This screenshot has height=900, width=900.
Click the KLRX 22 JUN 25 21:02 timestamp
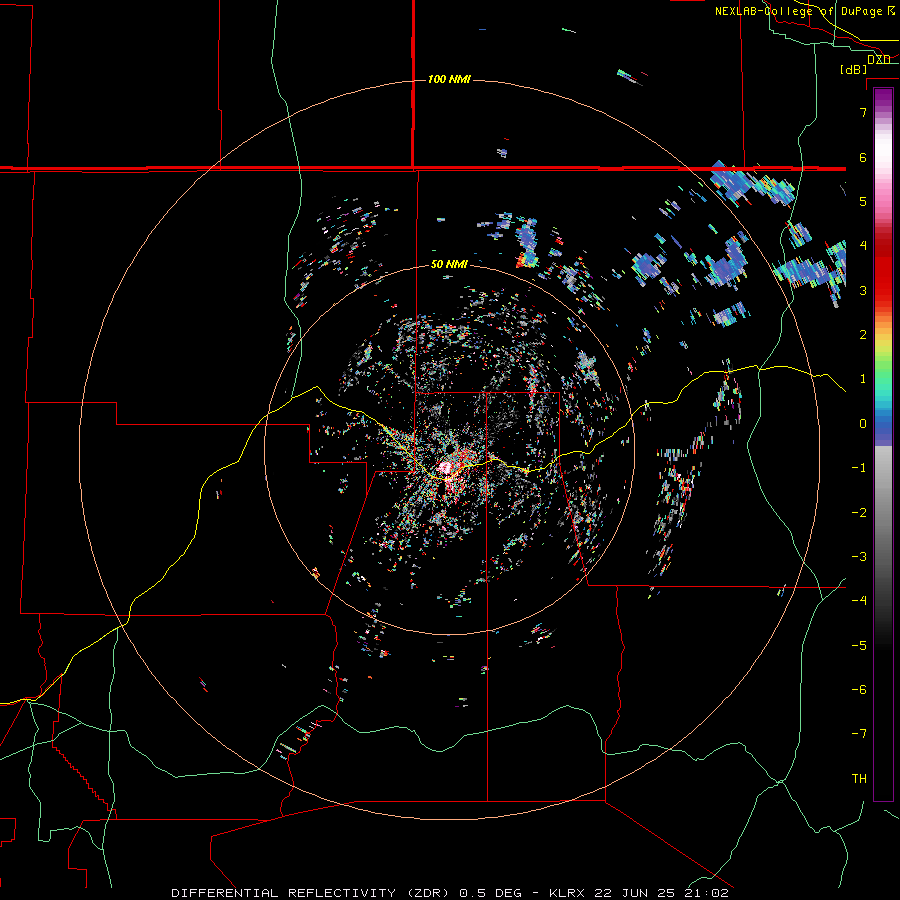[638, 893]
